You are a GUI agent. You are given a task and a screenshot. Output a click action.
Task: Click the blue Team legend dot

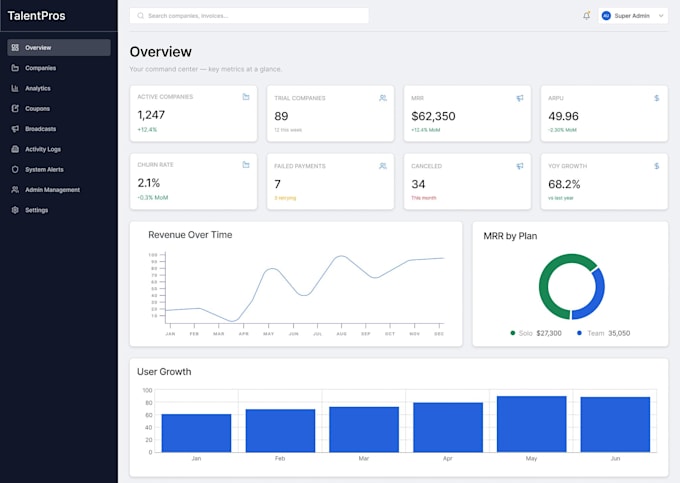[x=579, y=333]
